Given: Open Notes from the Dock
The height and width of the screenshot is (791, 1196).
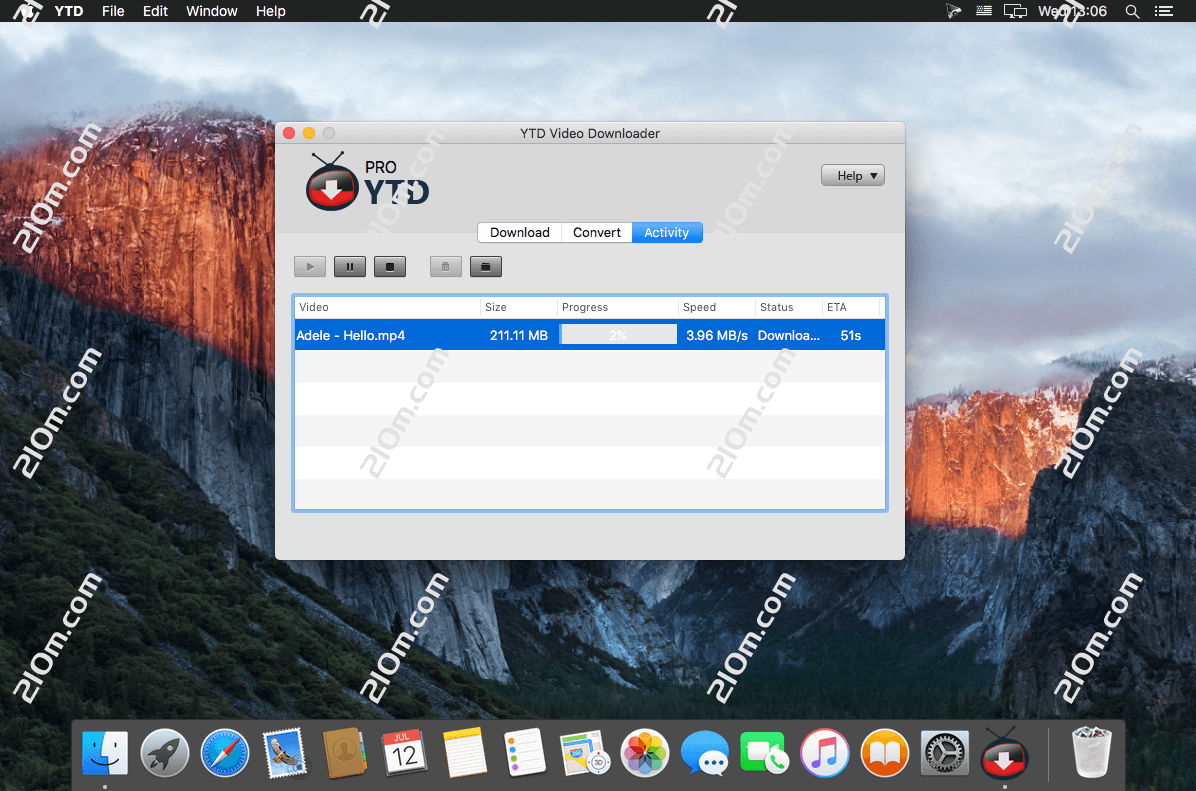Looking at the screenshot, I should tap(465, 753).
